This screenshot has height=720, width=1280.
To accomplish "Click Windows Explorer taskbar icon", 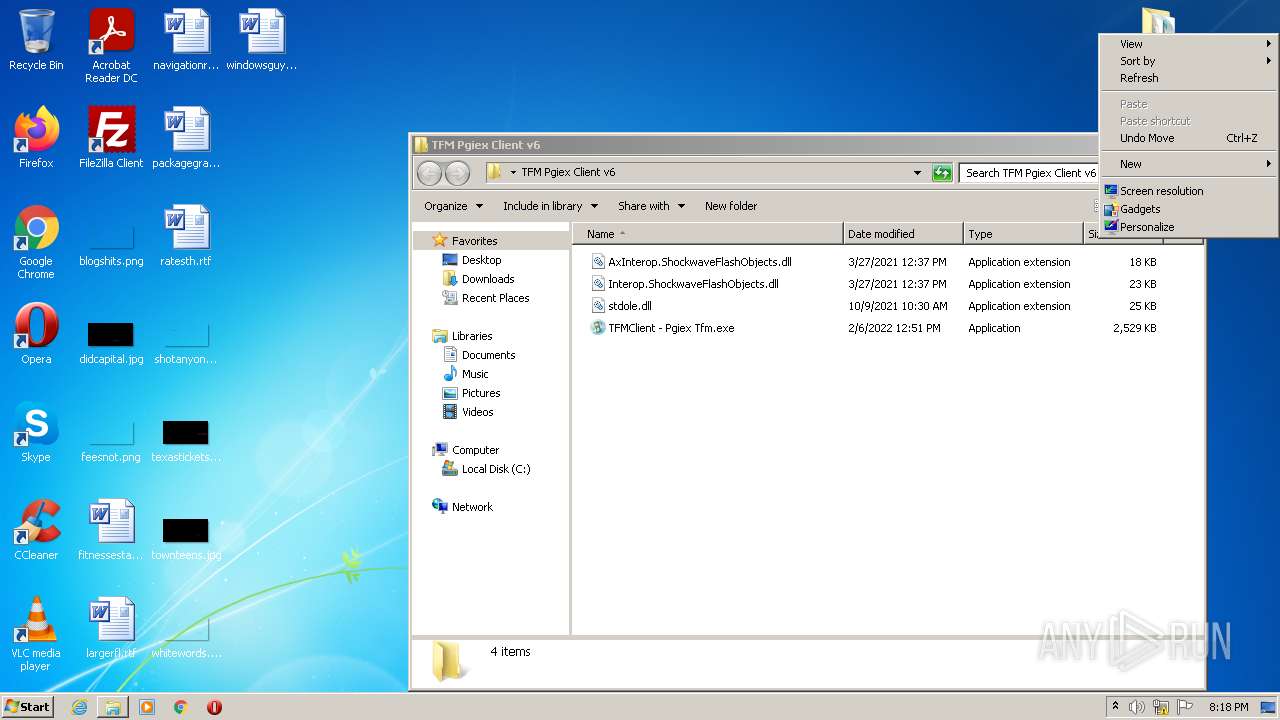I will pos(113,707).
